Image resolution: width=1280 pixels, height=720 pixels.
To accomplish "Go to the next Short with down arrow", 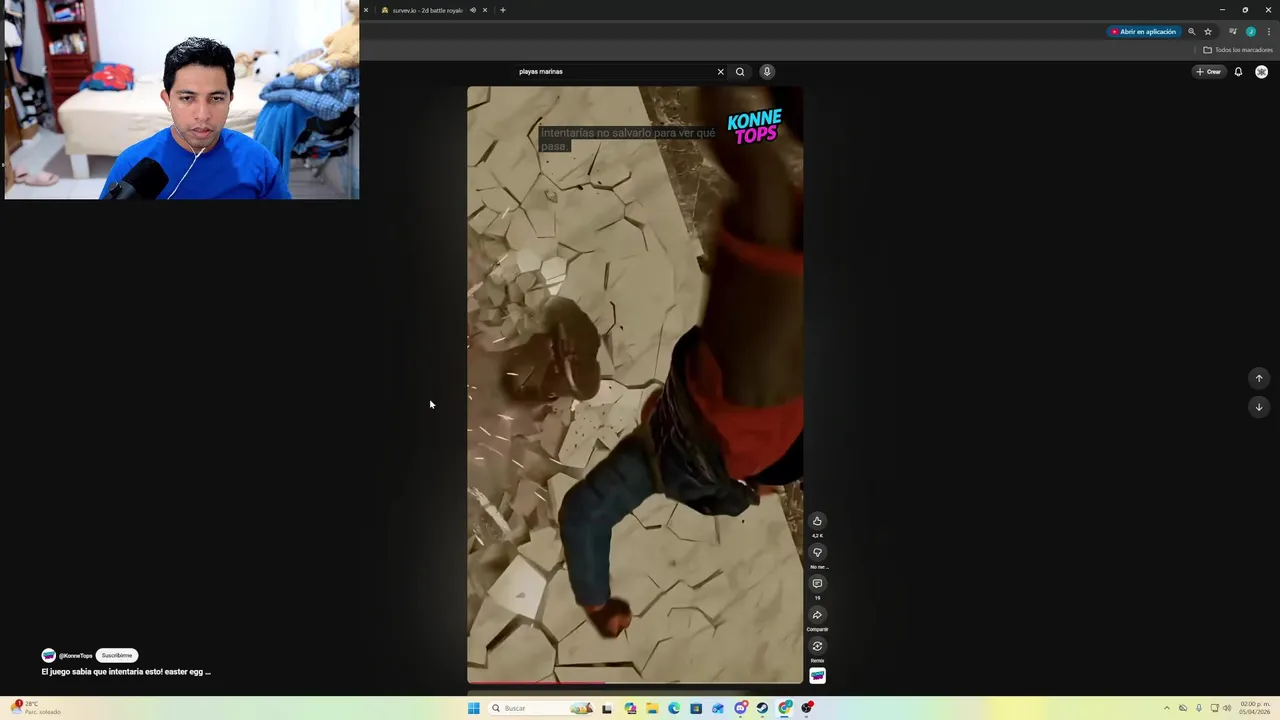I will click(x=1259, y=407).
